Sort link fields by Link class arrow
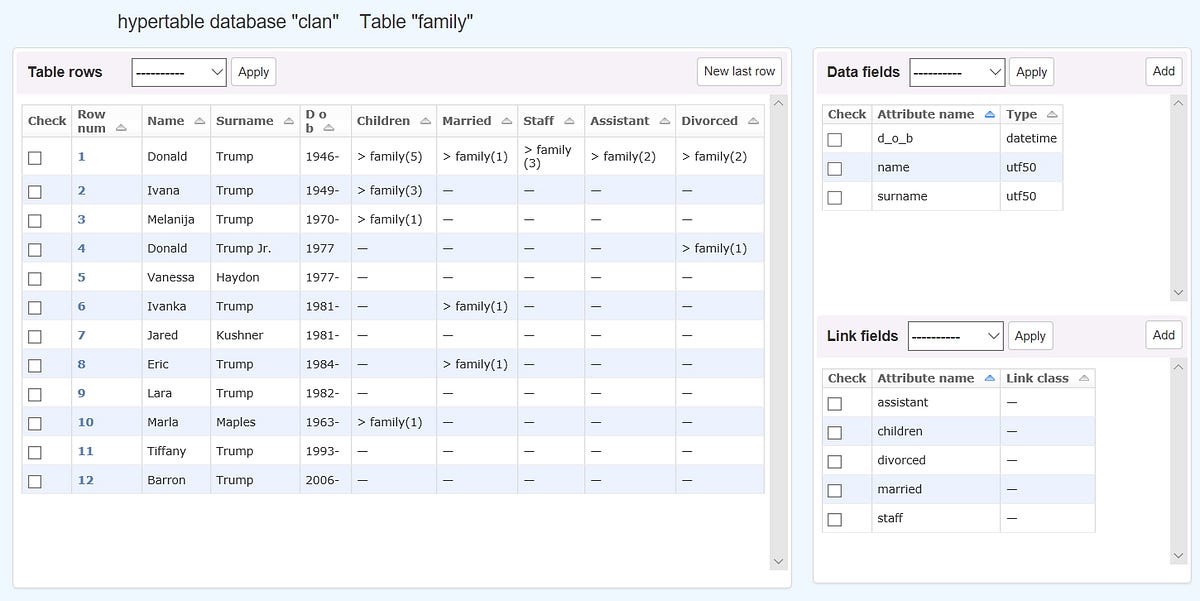The image size is (1200, 601). pos(1083,379)
